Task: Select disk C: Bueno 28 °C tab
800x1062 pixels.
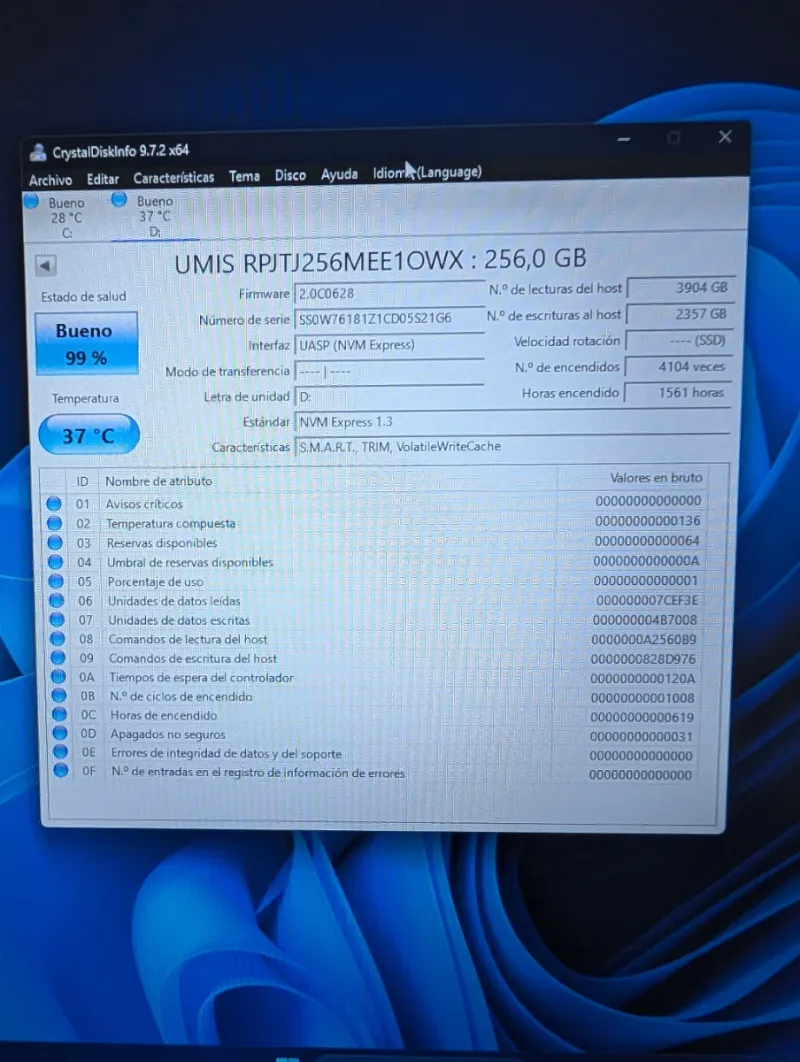Action: (60, 217)
